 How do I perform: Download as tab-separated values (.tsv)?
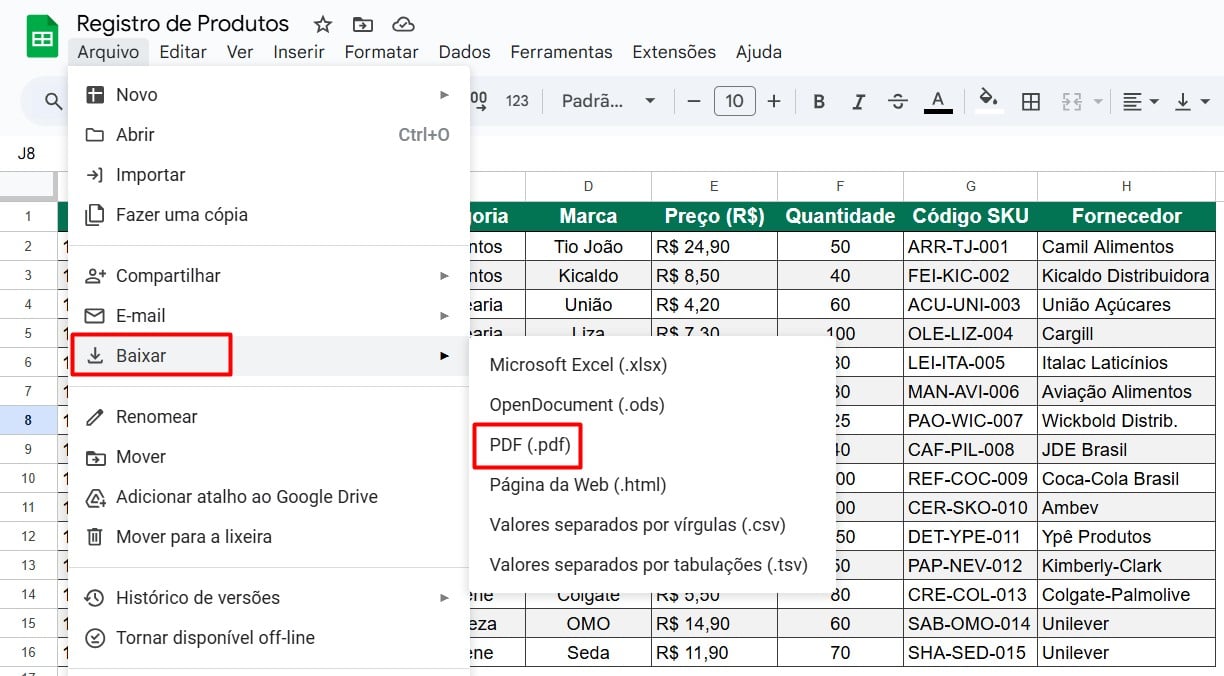pyautogui.click(x=652, y=565)
